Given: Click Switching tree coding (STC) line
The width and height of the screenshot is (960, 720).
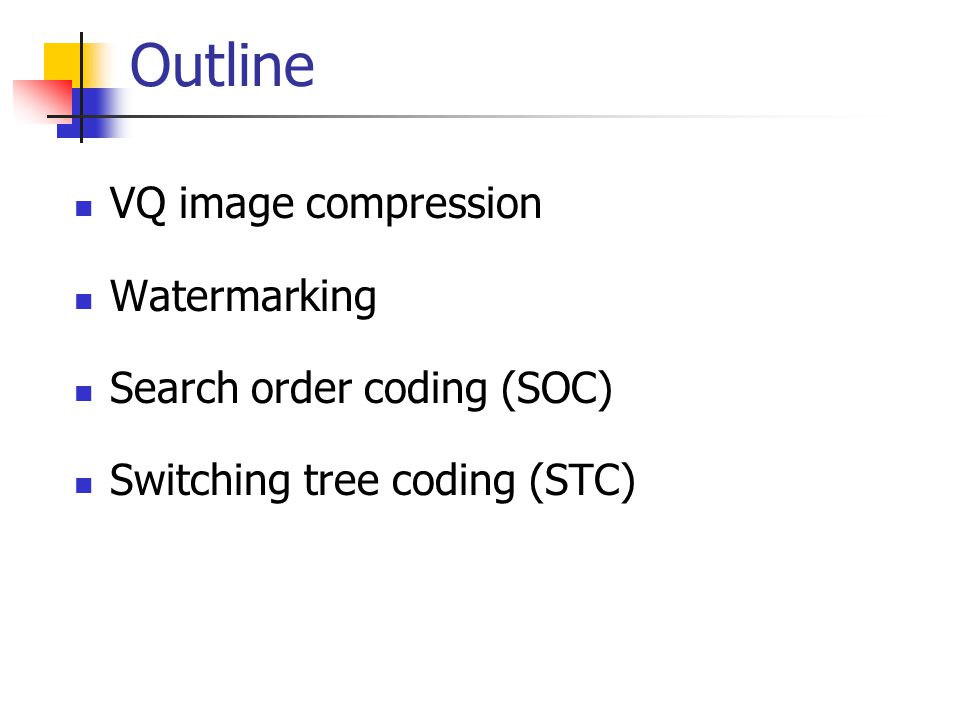Looking at the screenshot, I should pyautogui.click(x=372, y=481).
